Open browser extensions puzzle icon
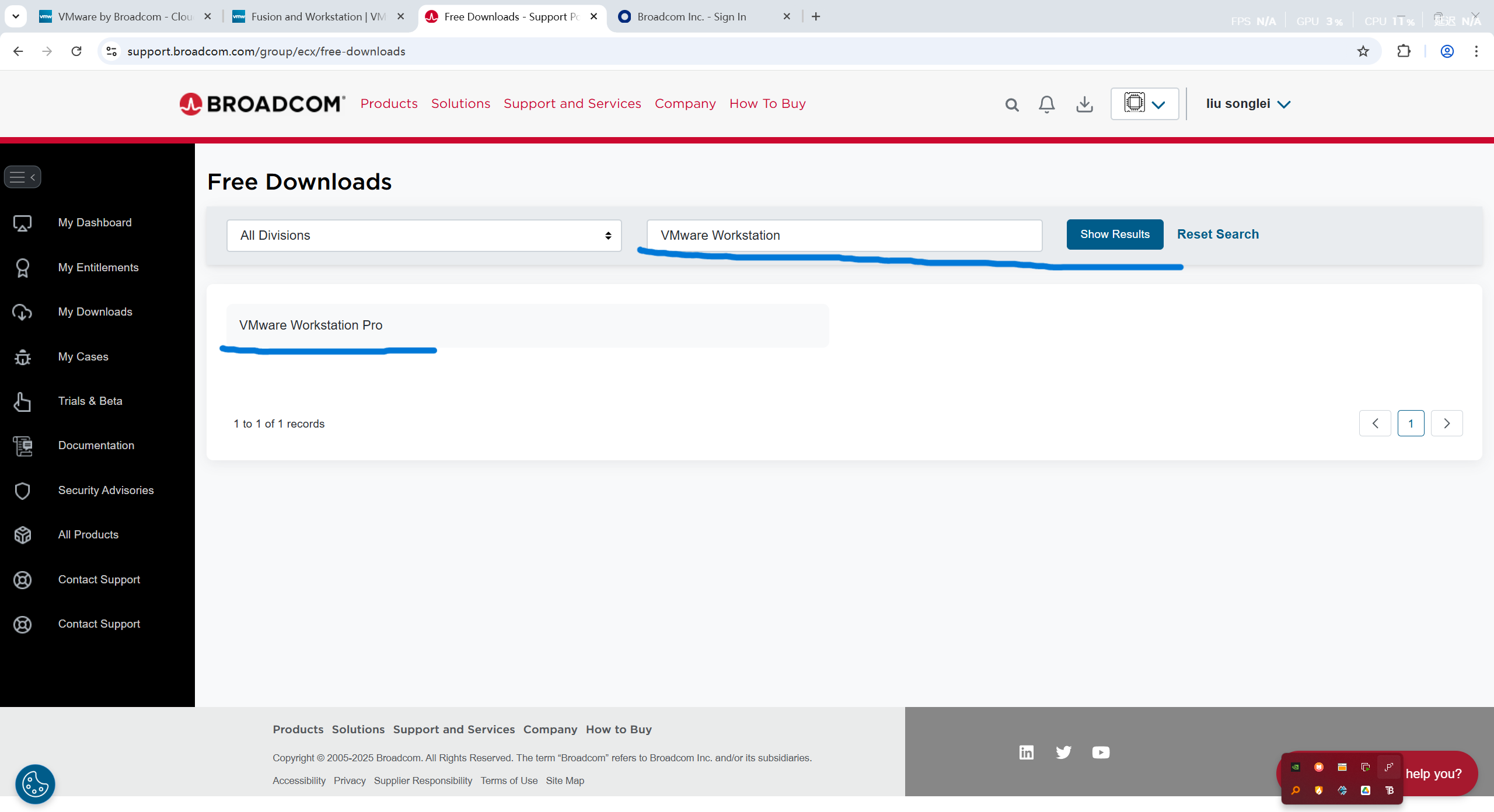The width and height of the screenshot is (1494, 812). (1404, 51)
